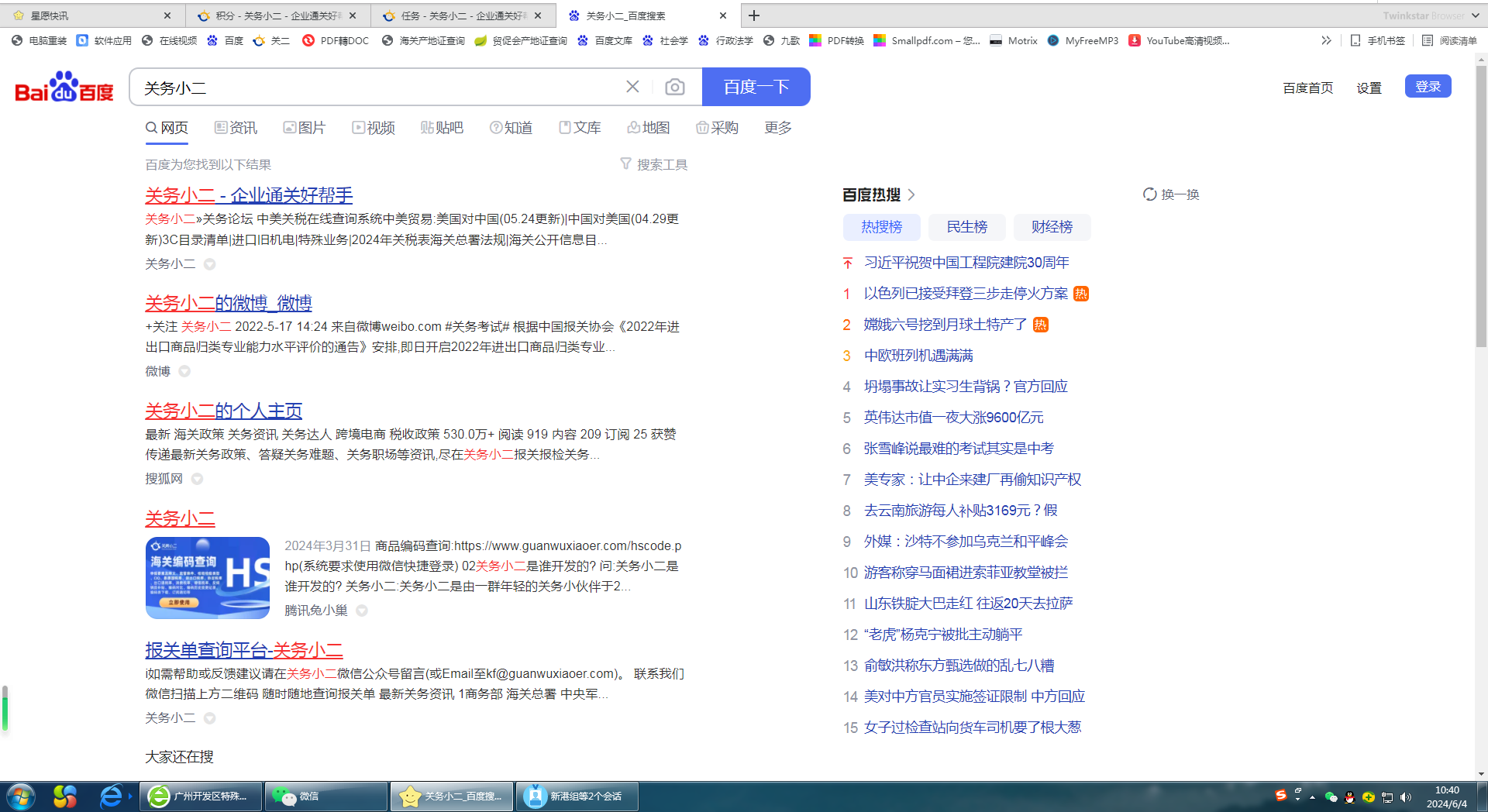
Task: Open the YouTube高清视频 bookmark
Action: click(1180, 40)
